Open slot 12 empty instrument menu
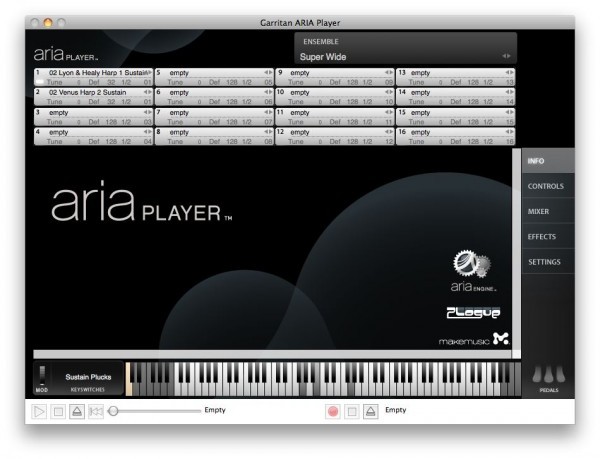This screenshot has height=459, width=600. [389, 132]
